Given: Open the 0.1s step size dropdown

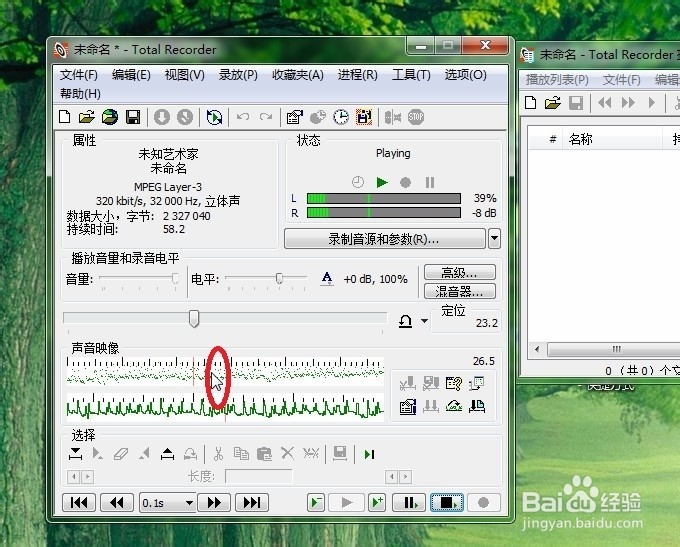Looking at the screenshot, I should tap(189, 503).
